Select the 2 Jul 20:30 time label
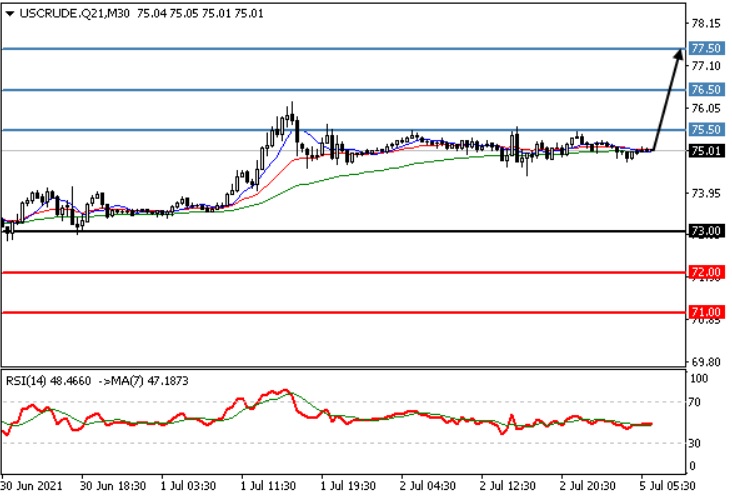The width and height of the screenshot is (732, 500). [588, 486]
